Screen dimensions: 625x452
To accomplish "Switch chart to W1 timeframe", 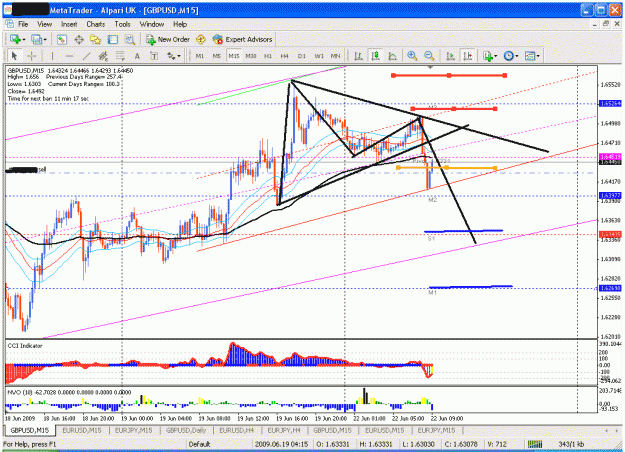I will click(319, 56).
